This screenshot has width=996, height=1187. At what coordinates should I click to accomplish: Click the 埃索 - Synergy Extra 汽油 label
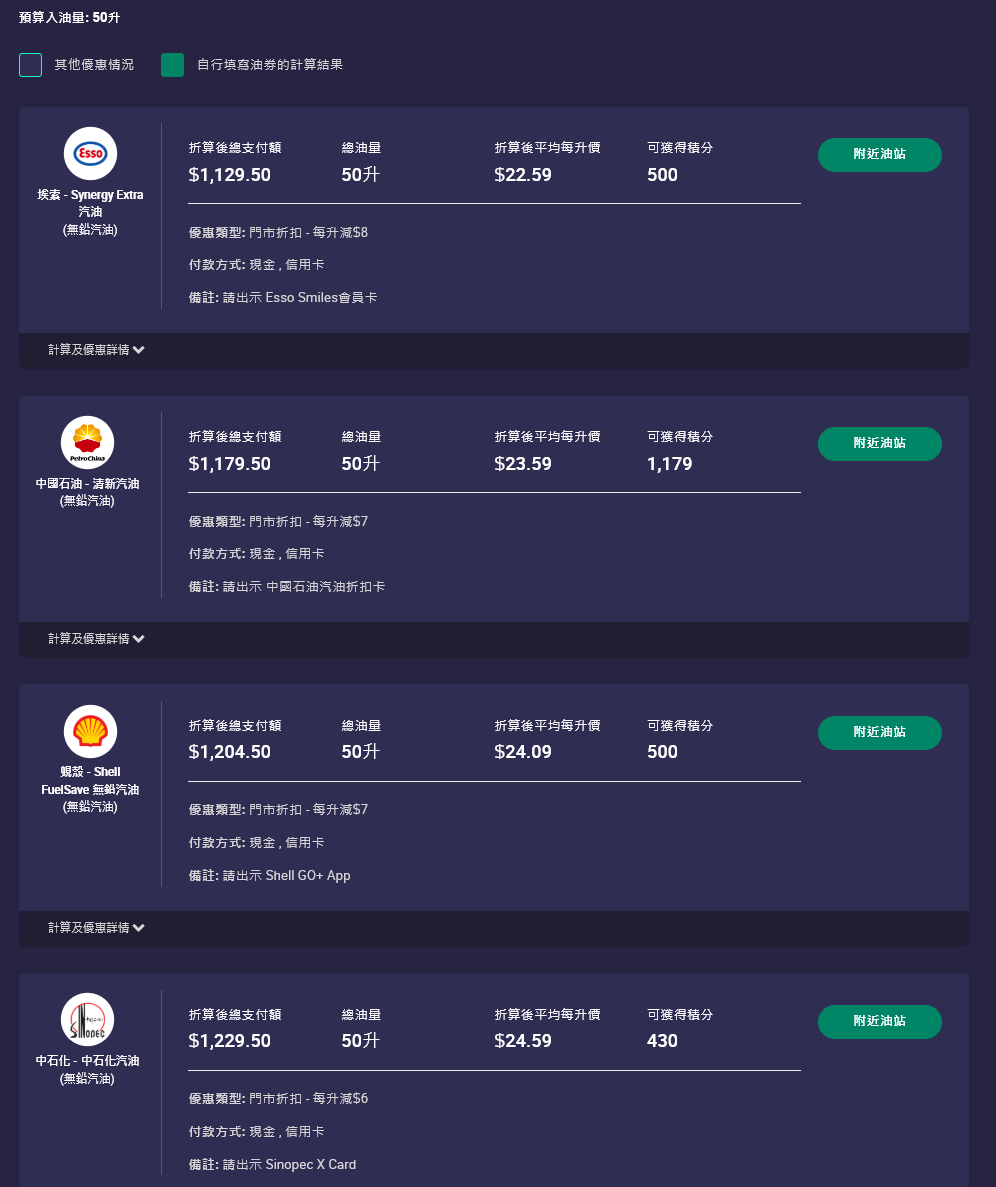coord(91,202)
